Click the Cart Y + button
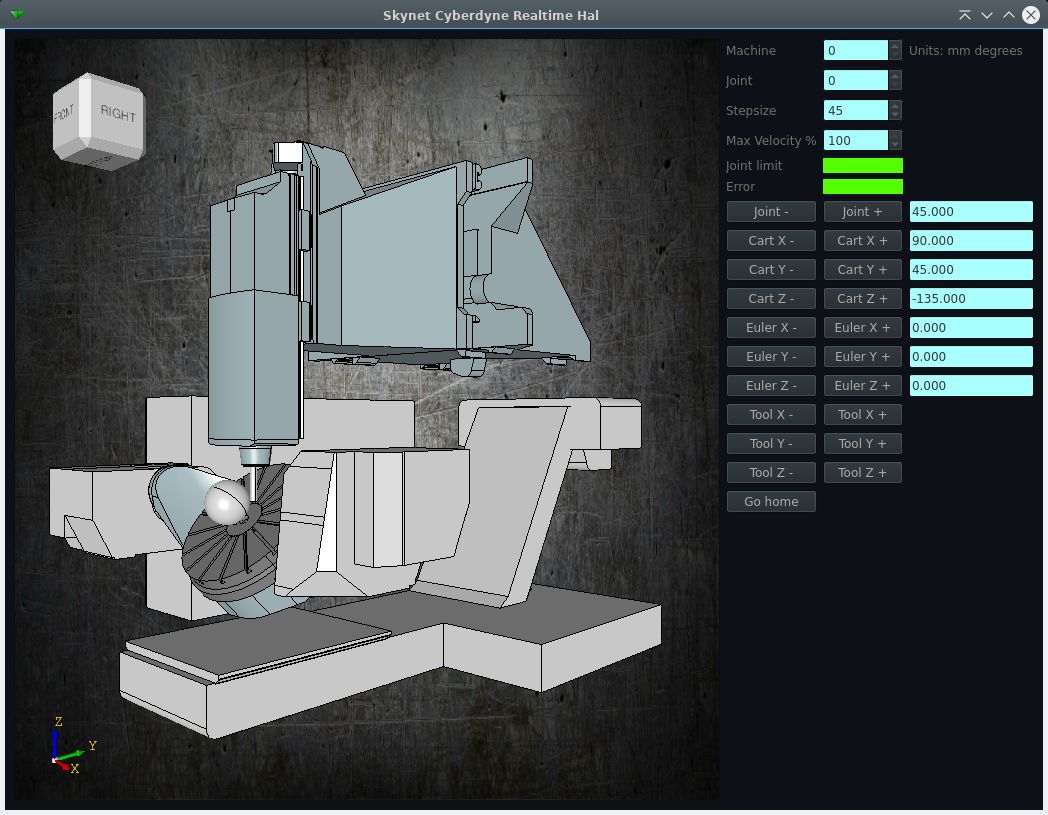Viewport: 1048px width, 815px height. click(x=862, y=269)
